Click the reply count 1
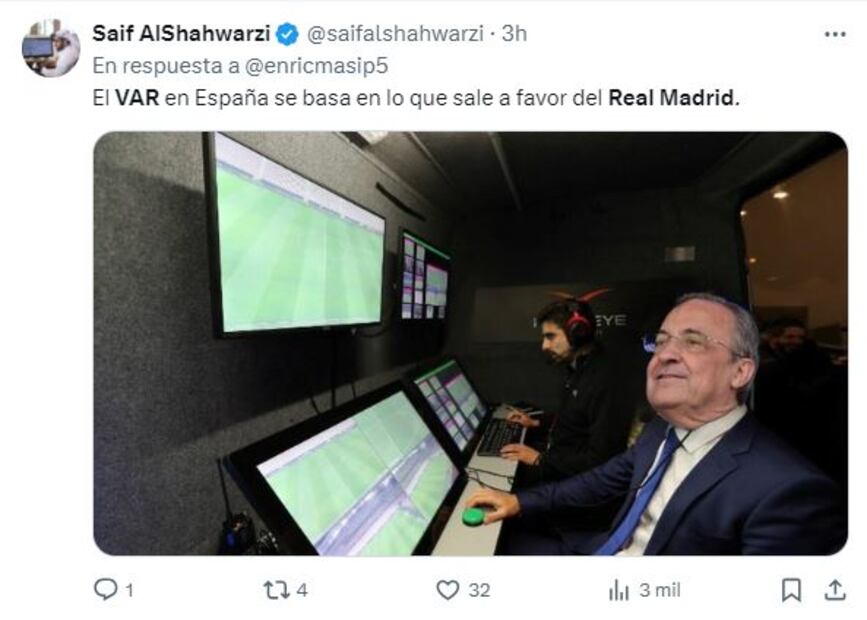 tap(129, 591)
